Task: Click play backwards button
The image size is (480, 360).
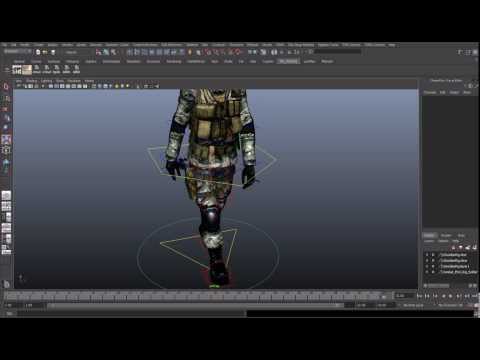Action: [x=443, y=296]
